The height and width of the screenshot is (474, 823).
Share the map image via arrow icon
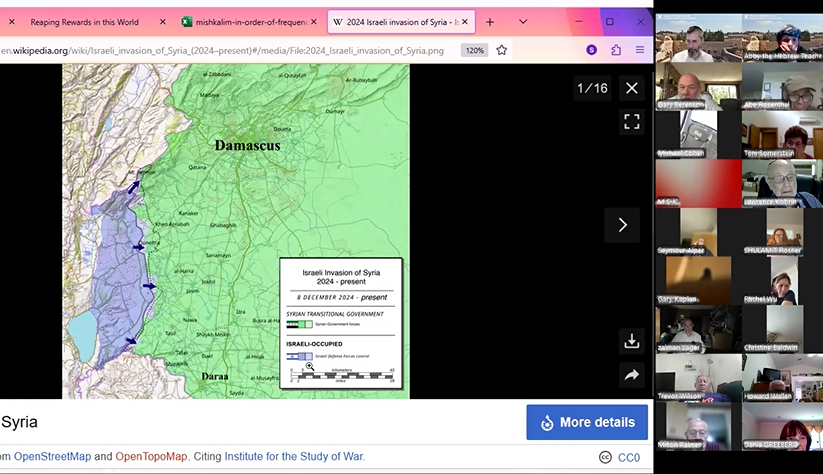pyautogui.click(x=631, y=376)
